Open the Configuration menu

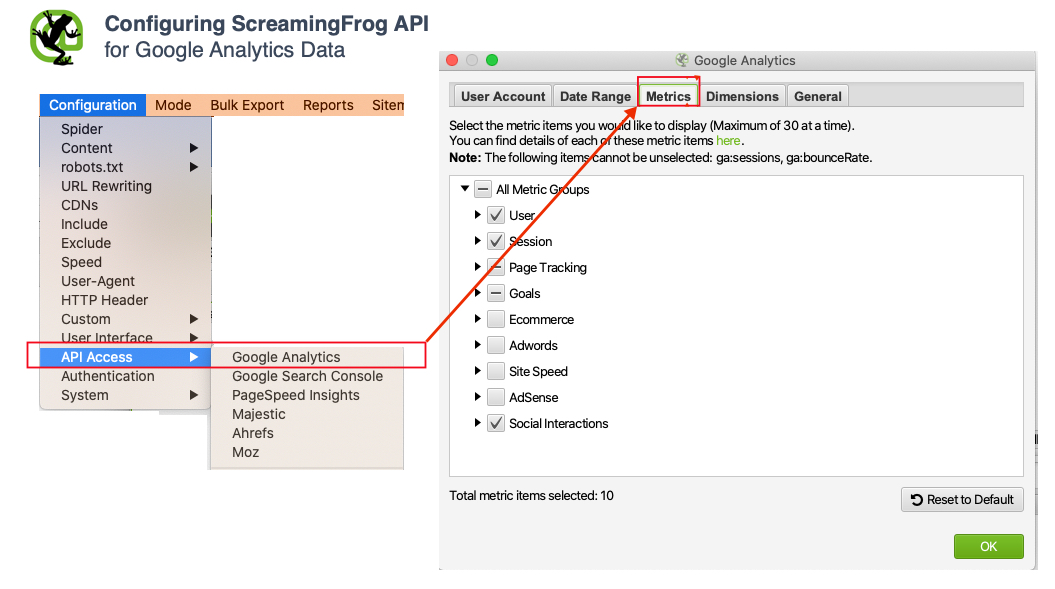coord(93,105)
